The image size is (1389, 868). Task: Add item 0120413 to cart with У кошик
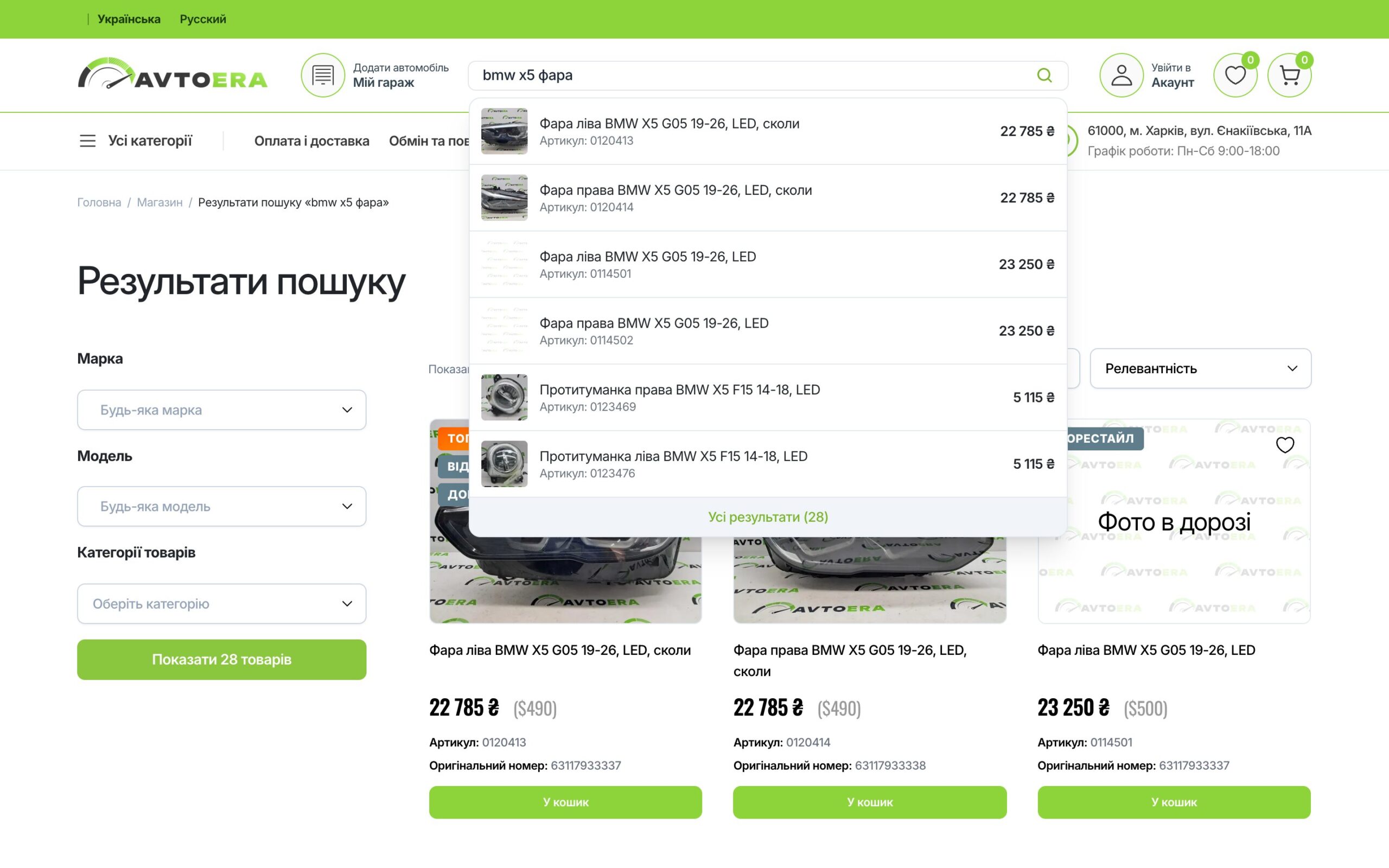point(565,802)
